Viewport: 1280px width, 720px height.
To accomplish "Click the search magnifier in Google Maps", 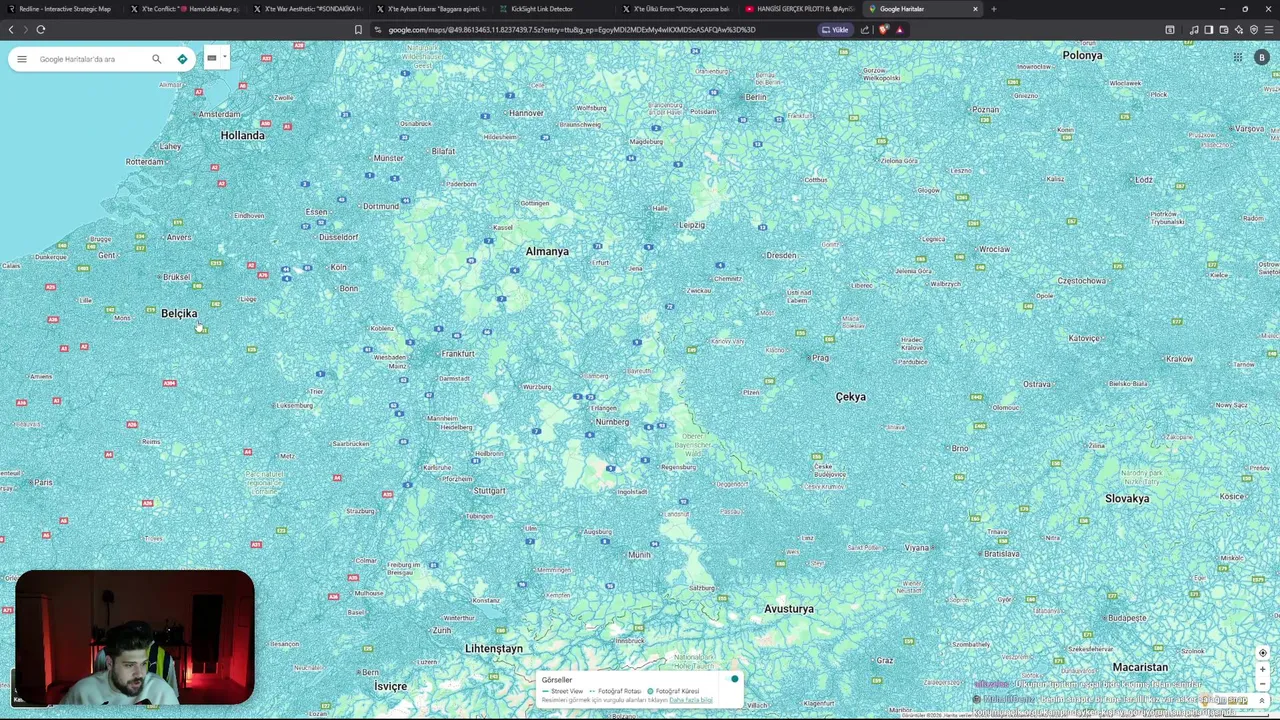I will (156, 59).
